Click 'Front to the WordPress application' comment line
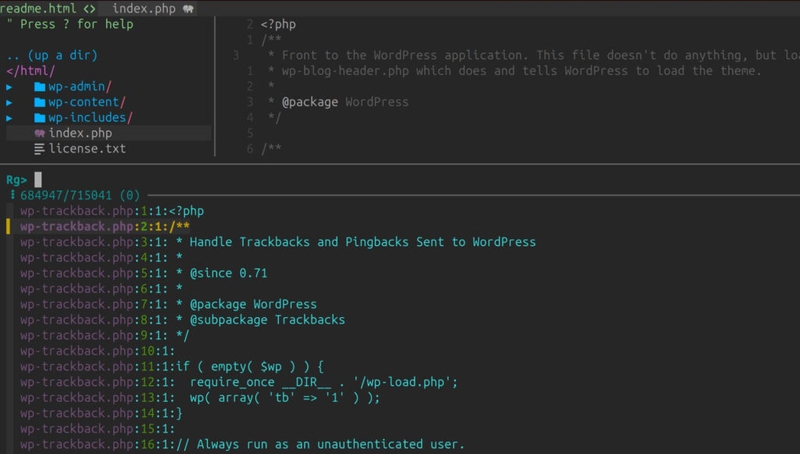The height and width of the screenshot is (454, 800). 534,55
